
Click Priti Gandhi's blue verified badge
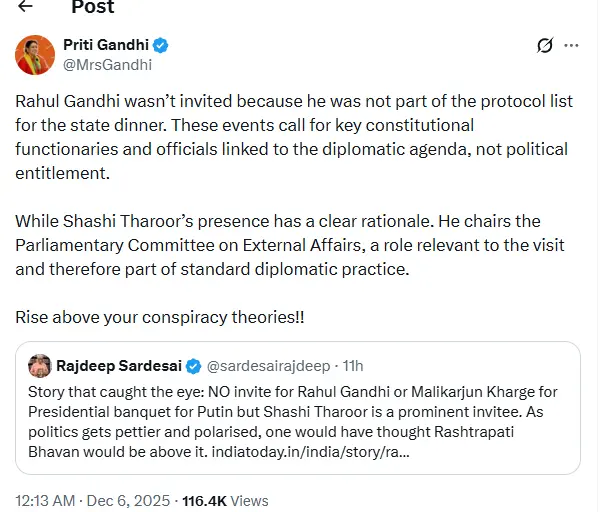pos(160,45)
